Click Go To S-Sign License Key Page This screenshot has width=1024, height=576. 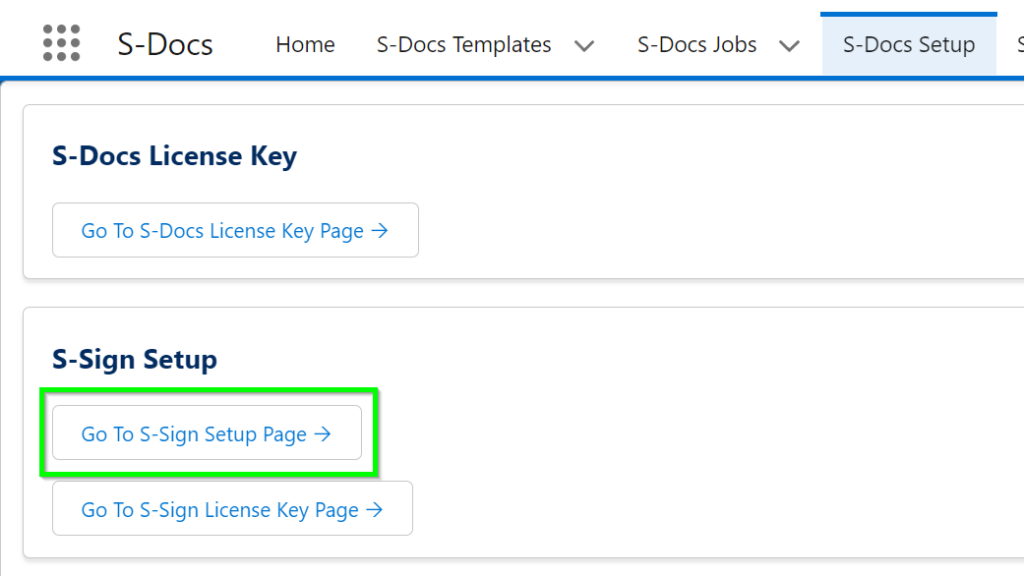click(232, 508)
